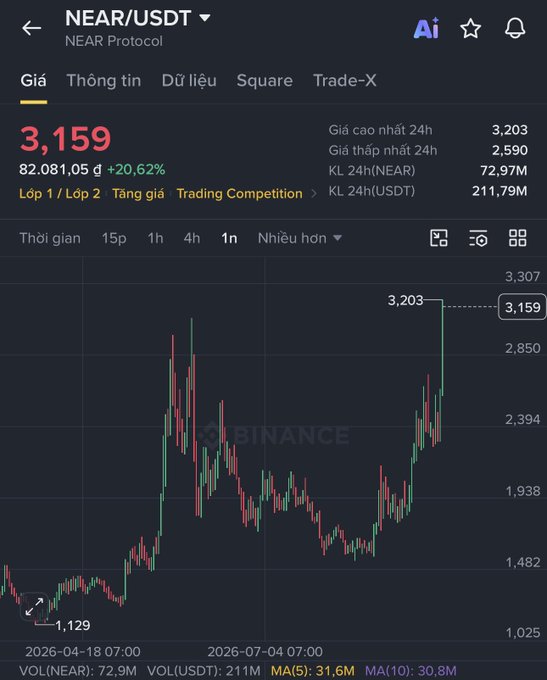
Task: Open the four-square grid layout icon
Action: coord(518,238)
